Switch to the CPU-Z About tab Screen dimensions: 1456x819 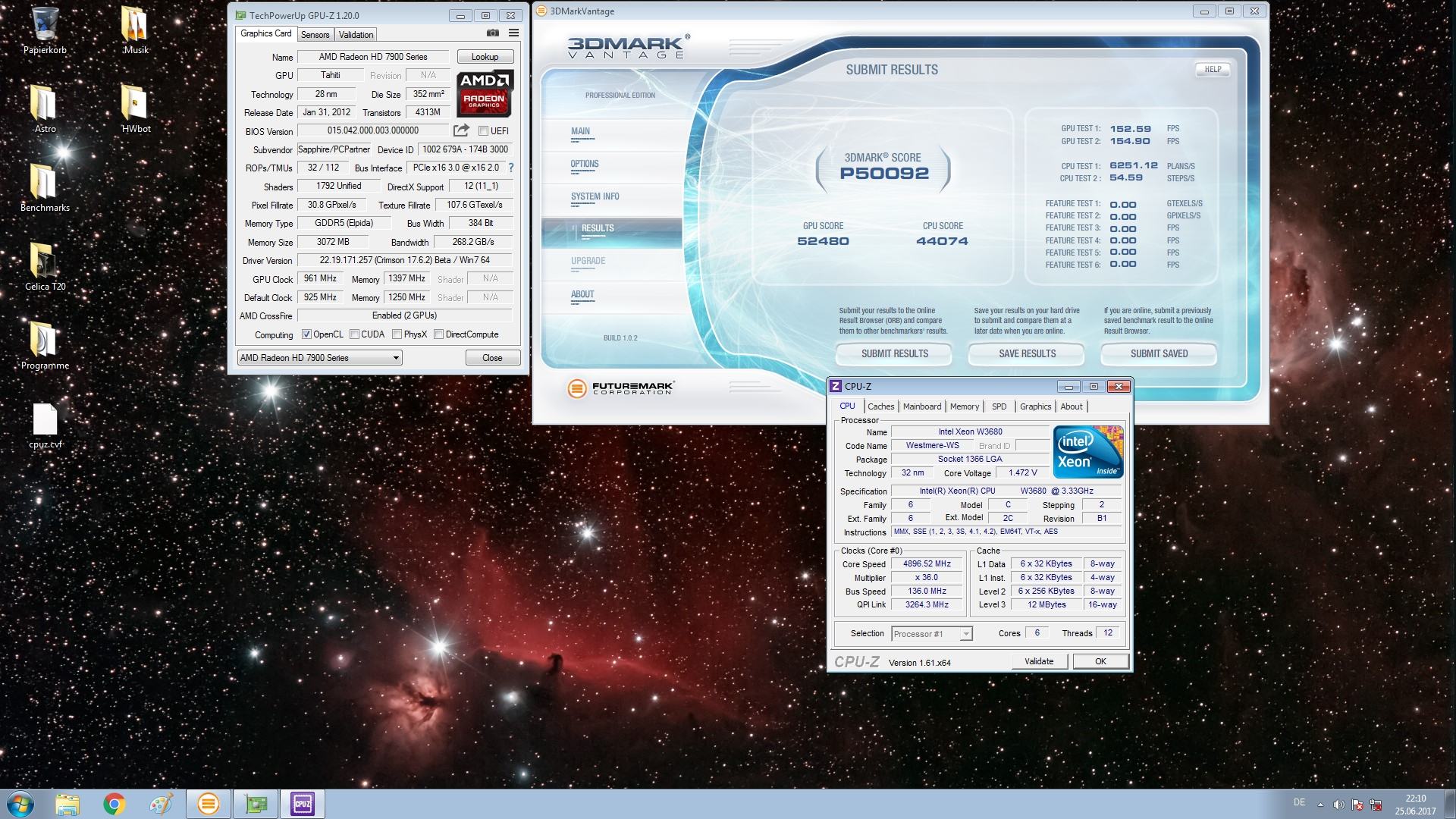[1072, 406]
